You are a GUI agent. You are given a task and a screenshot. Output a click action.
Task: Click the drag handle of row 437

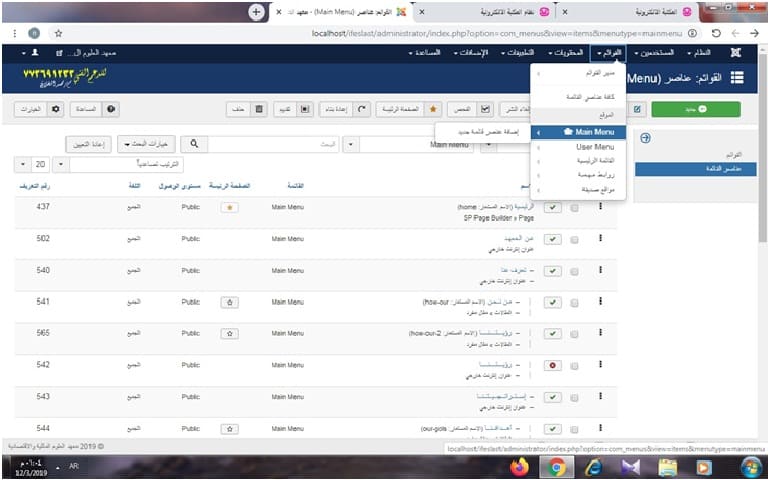(600, 207)
